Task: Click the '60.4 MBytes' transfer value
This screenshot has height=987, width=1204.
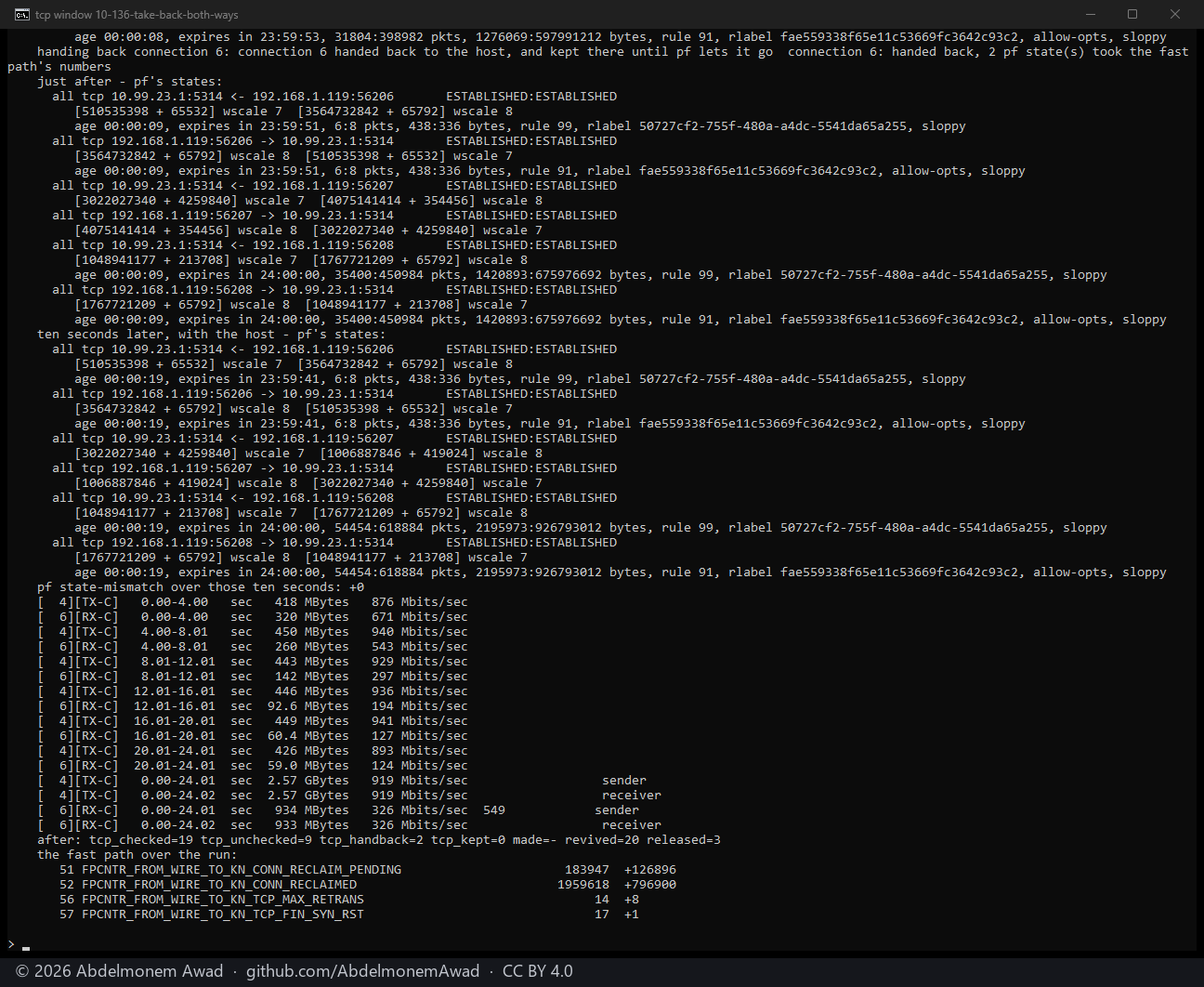Action: [x=308, y=736]
